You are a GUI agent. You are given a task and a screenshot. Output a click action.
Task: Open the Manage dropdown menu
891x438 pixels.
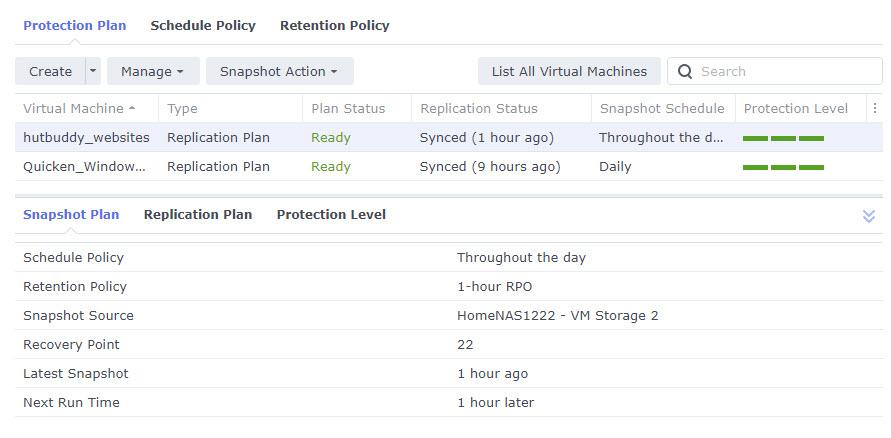pos(153,71)
